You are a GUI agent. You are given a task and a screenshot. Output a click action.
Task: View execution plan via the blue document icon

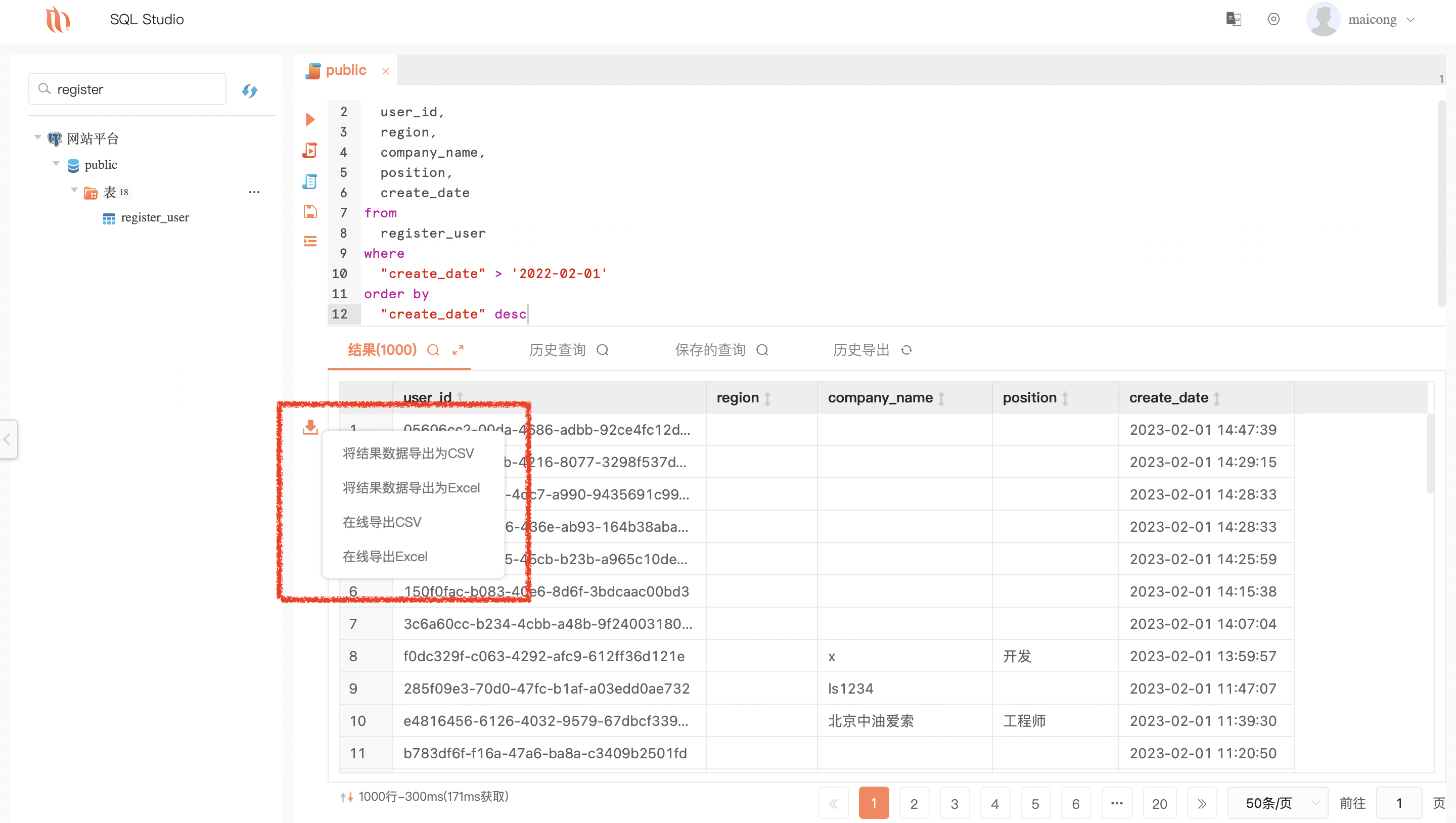point(310,181)
